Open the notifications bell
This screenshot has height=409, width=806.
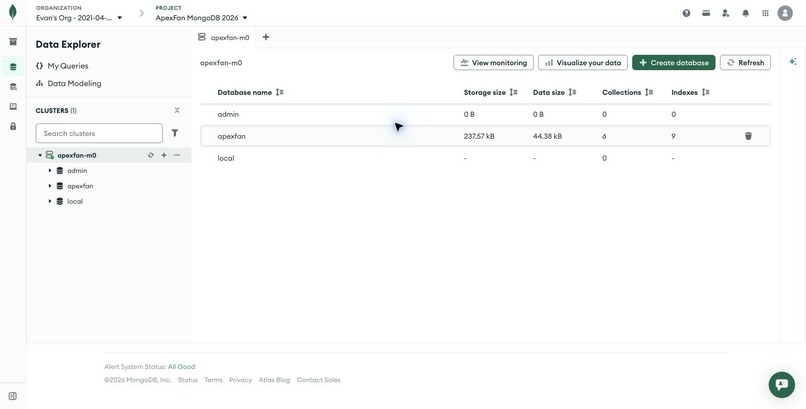coord(745,13)
